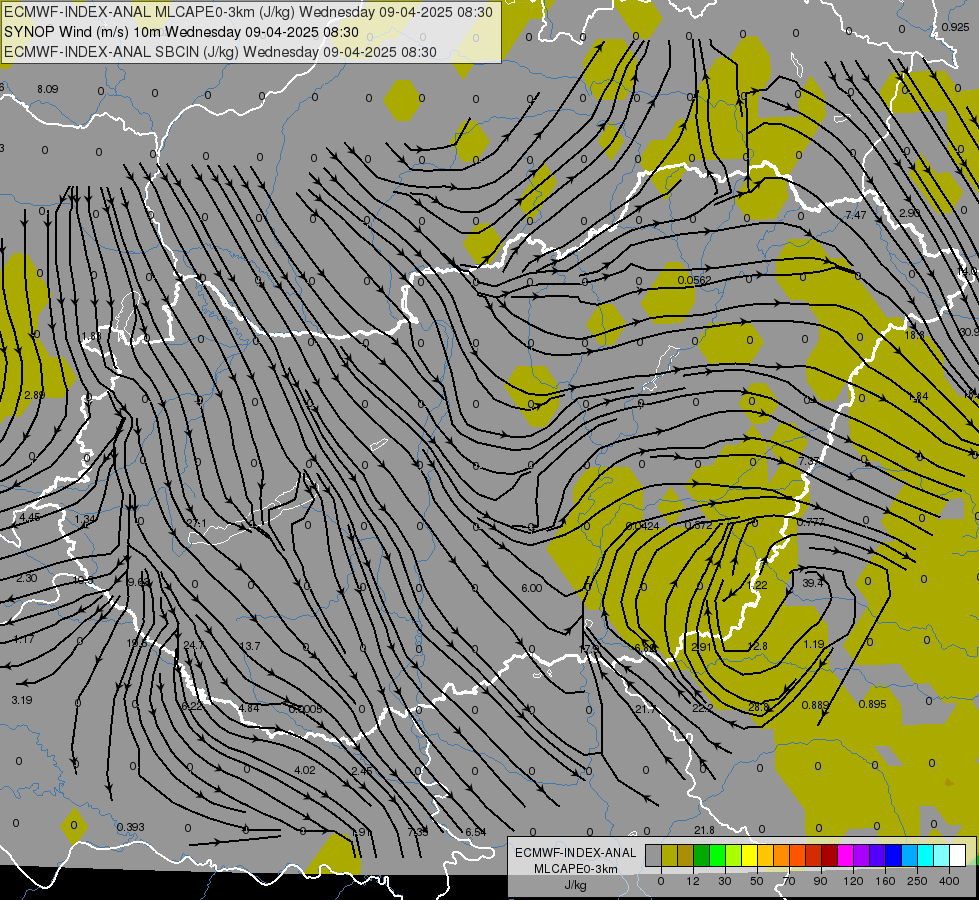979x900 pixels.
Task: Click the legend title 'ECMWF-INDEX-ANAL'
Action: (576, 853)
